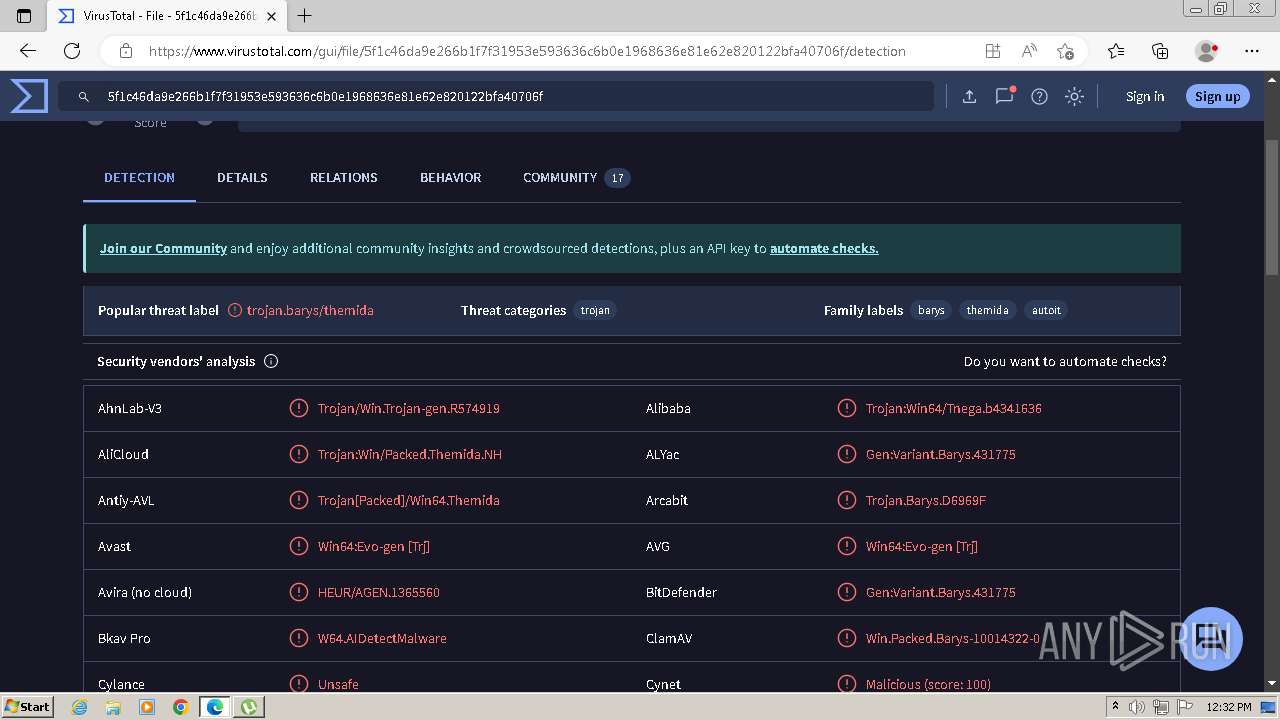Select the trojan threat category tag
This screenshot has width=1280, height=720.
[x=595, y=310]
